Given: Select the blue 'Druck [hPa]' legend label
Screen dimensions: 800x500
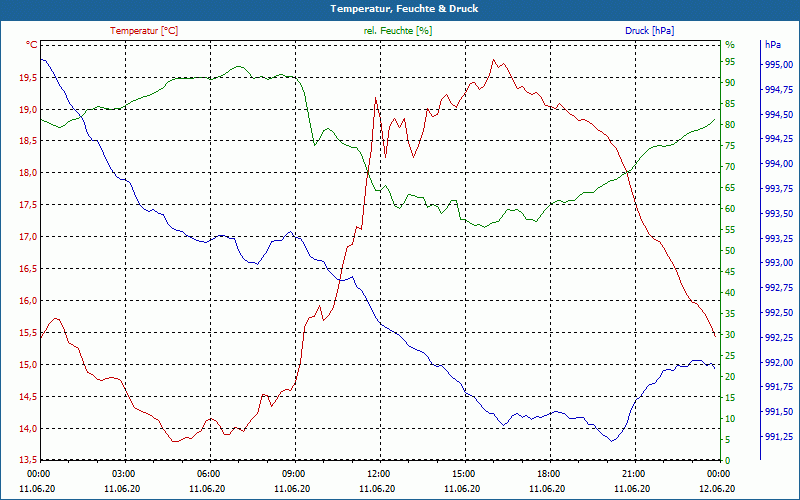Looking at the screenshot, I should pos(649,31).
